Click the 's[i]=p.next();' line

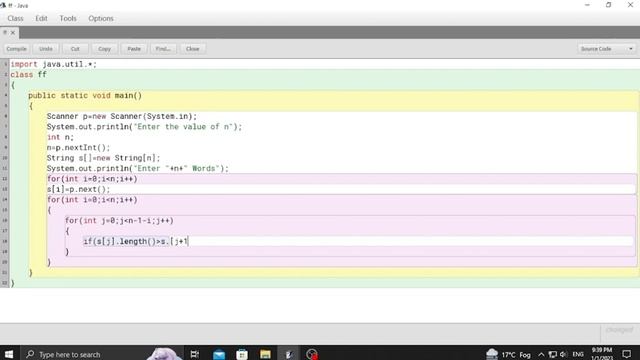pyautogui.click(x=78, y=189)
